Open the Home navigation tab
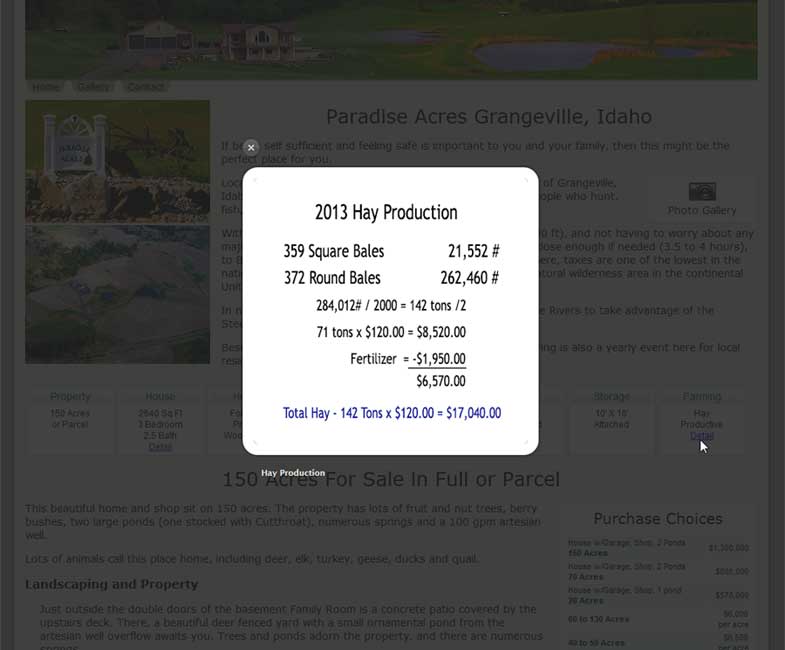 click(46, 87)
